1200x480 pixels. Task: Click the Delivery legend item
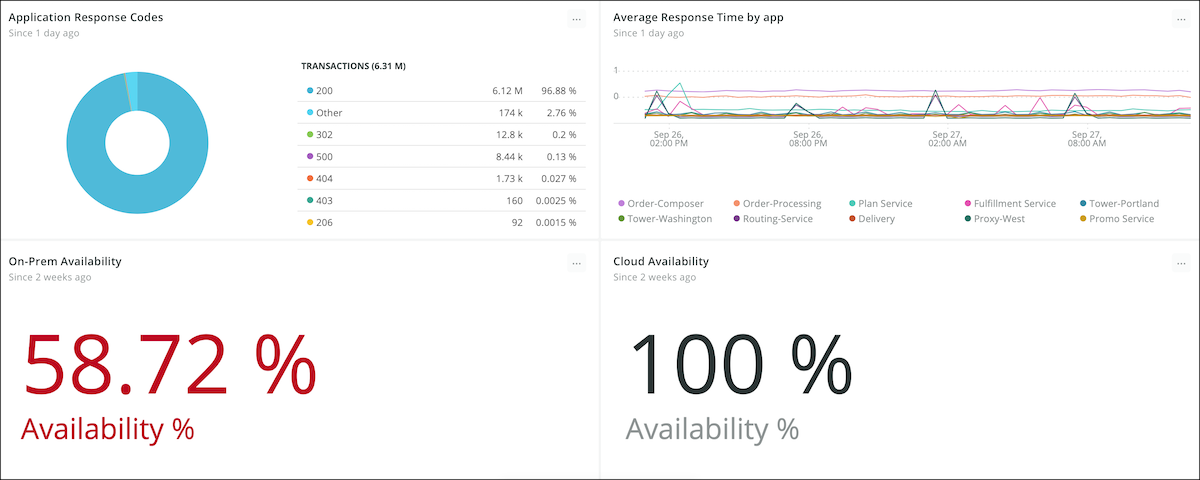tap(875, 219)
